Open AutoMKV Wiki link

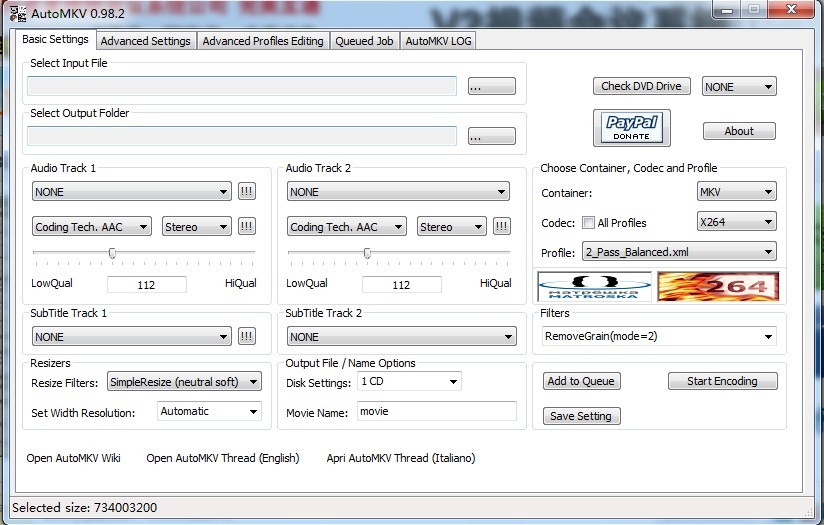point(73,458)
